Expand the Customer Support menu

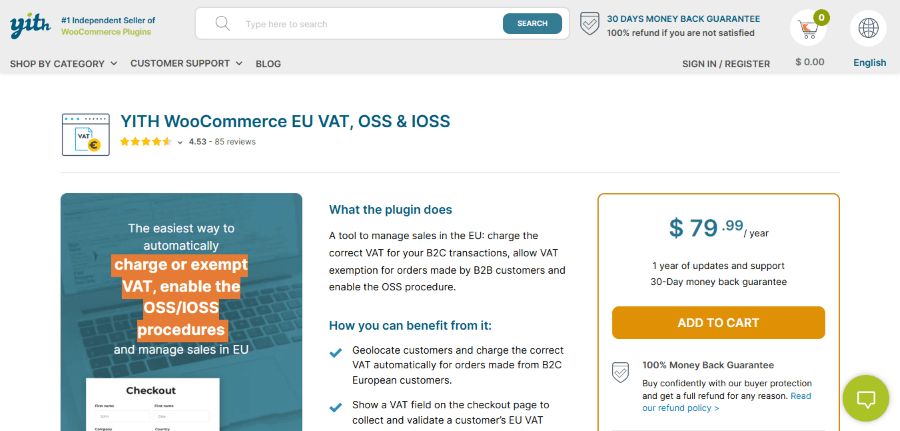186,63
